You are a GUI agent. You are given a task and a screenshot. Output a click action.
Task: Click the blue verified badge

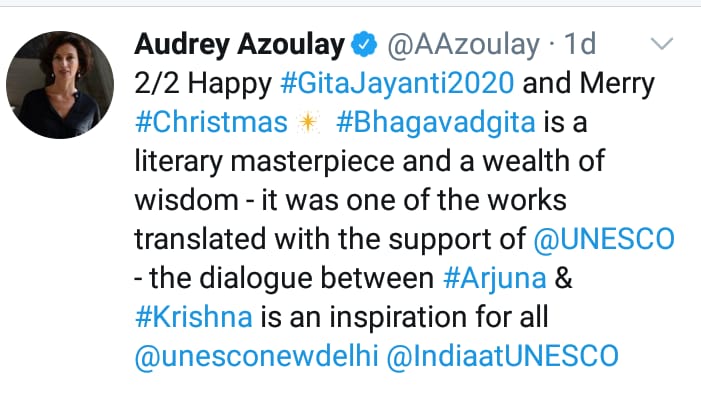point(364,44)
